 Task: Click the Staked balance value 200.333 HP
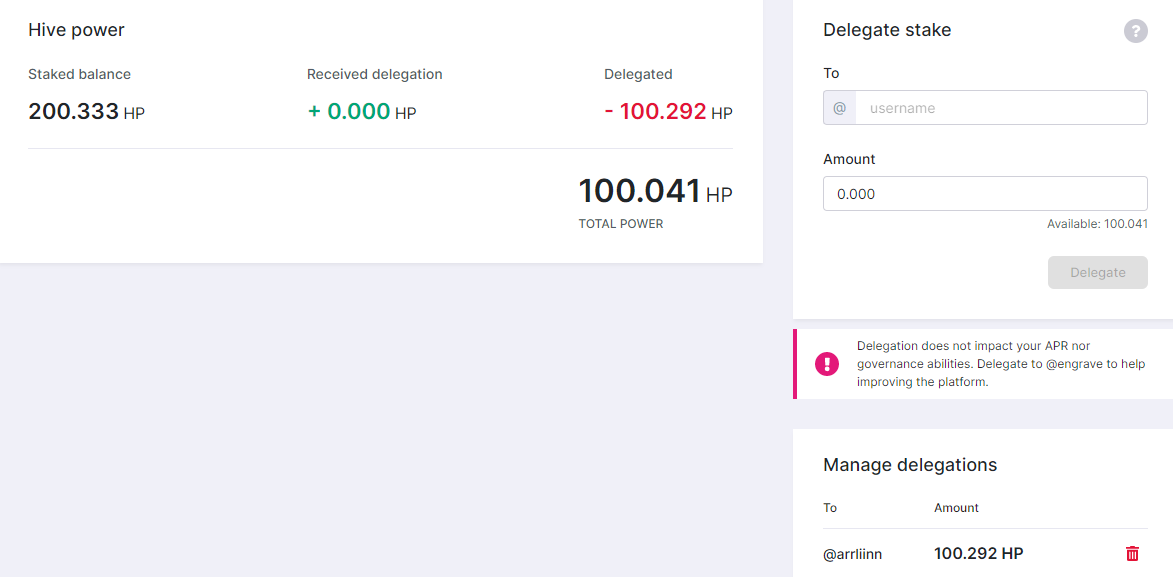(86, 112)
